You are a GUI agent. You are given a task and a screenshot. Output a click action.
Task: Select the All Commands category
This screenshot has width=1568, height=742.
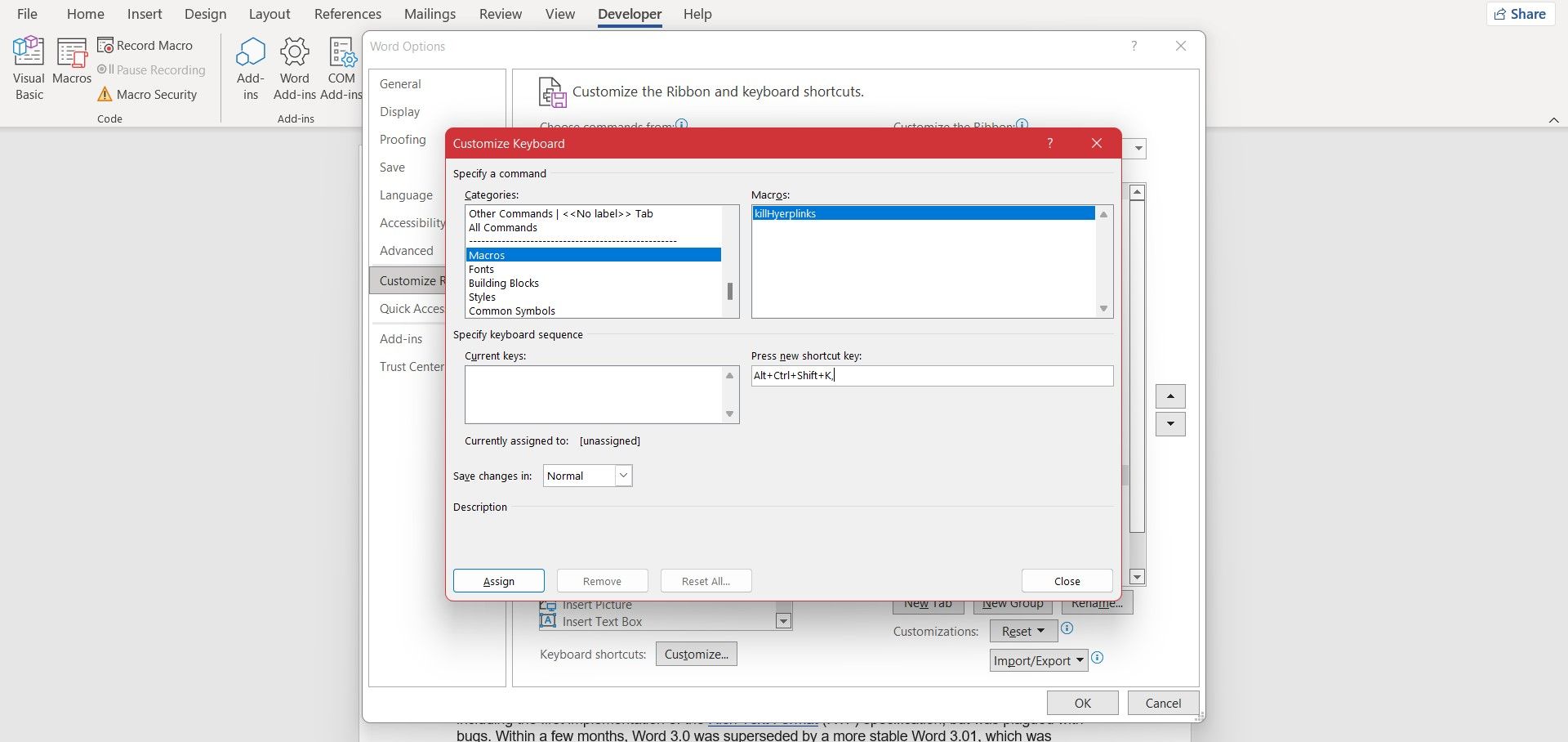pos(594,227)
